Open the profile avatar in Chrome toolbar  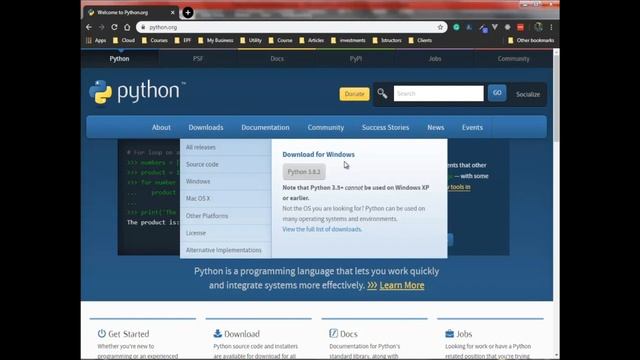point(538,27)
